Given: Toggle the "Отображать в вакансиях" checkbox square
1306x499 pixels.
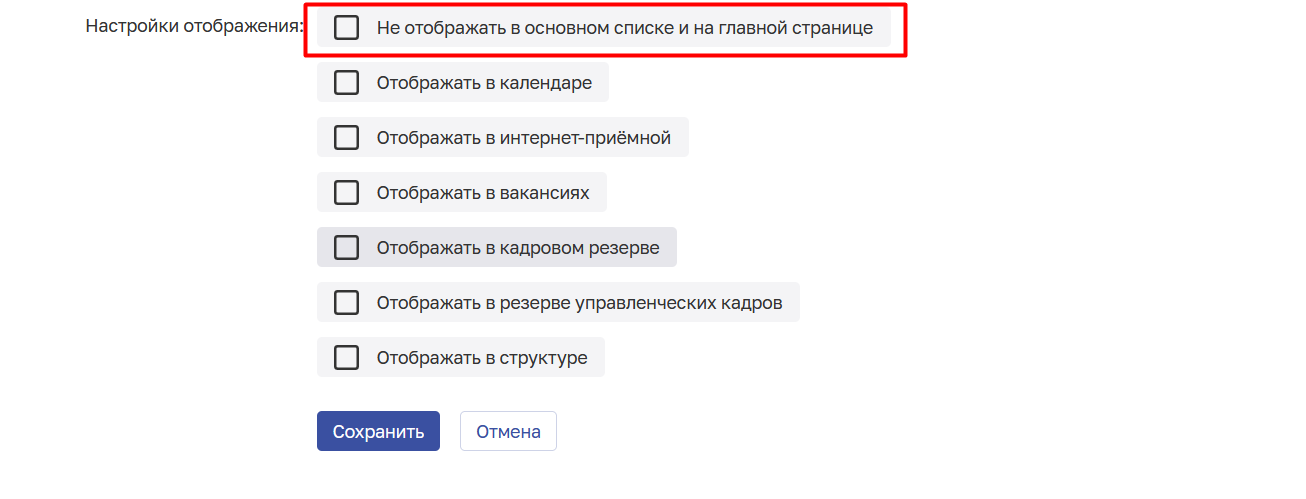Looking at the screenshot, I should [346, 193].
